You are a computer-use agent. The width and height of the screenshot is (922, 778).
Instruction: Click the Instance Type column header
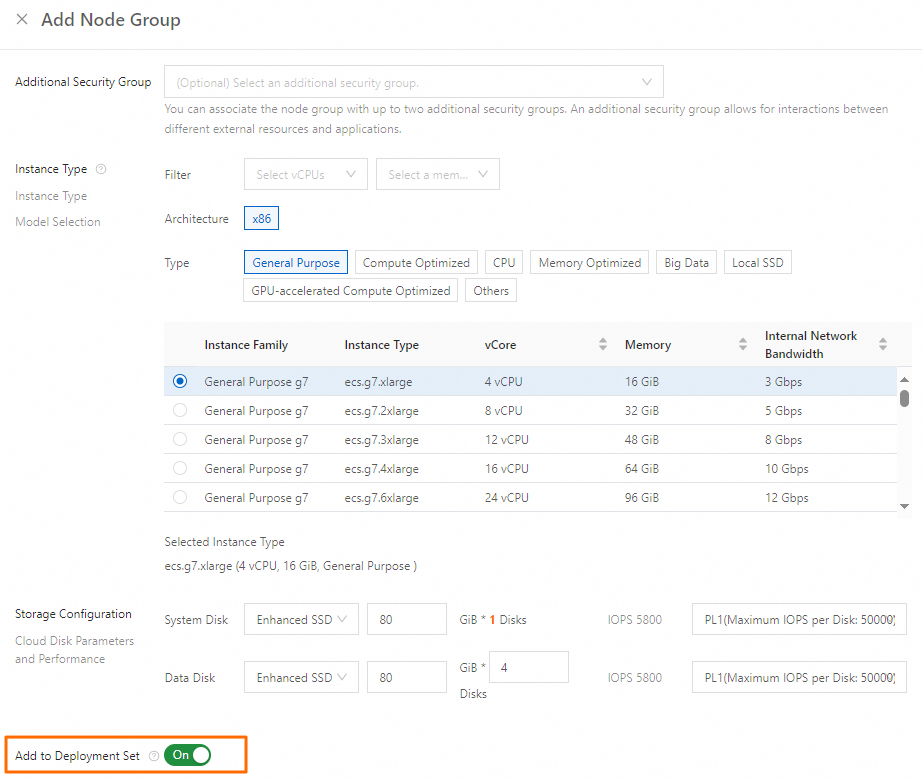tap(382, 345)
